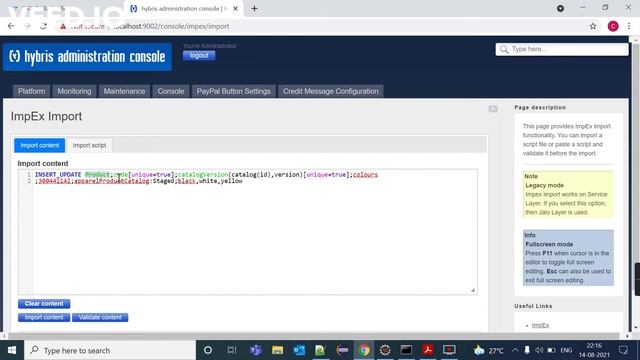Viewport: 640px width, 360px height.
Task: Click the logout button
Action: pos(199,56)
